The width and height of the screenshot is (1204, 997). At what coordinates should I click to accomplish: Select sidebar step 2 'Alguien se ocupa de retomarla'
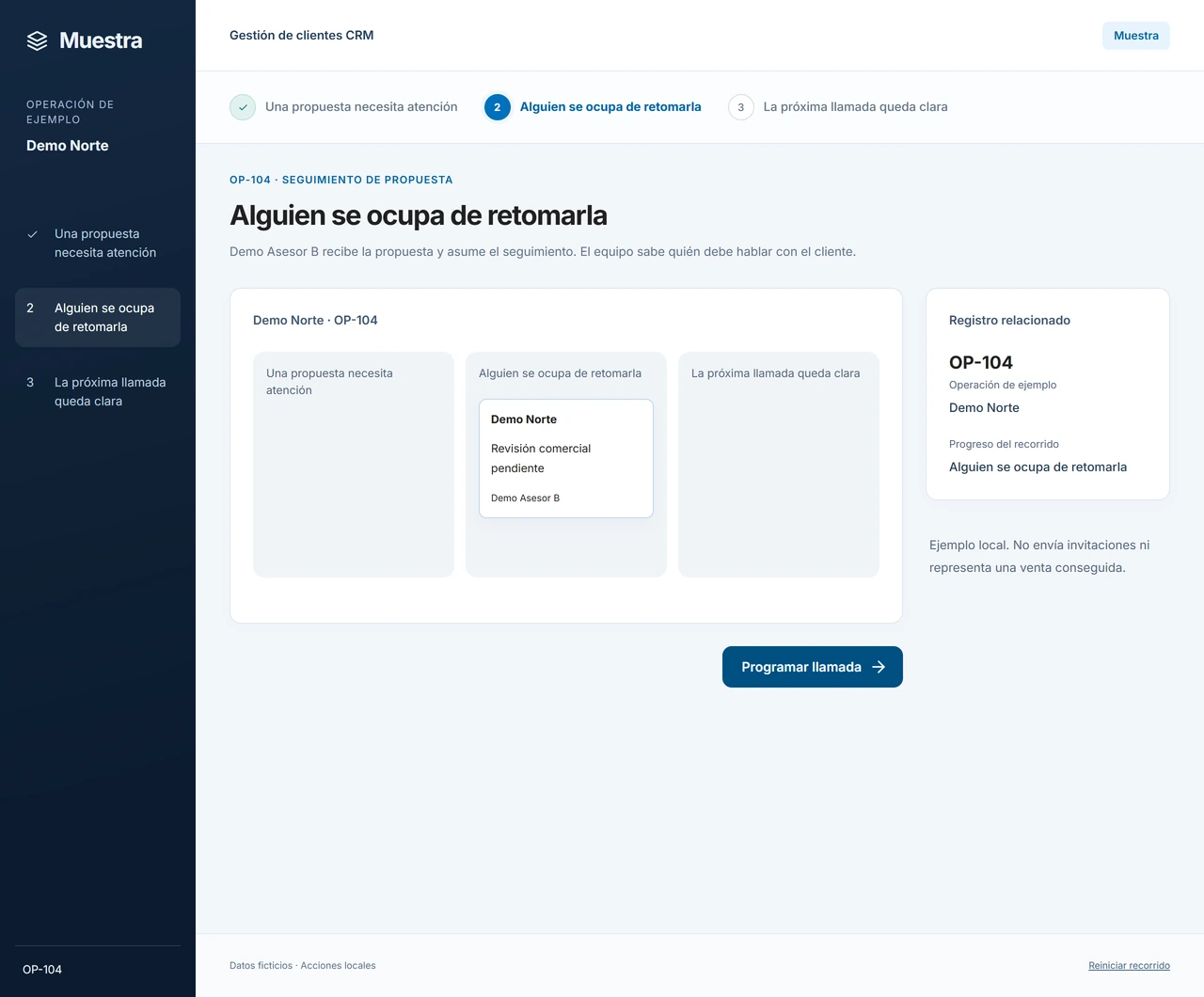[x=98, y=317]
